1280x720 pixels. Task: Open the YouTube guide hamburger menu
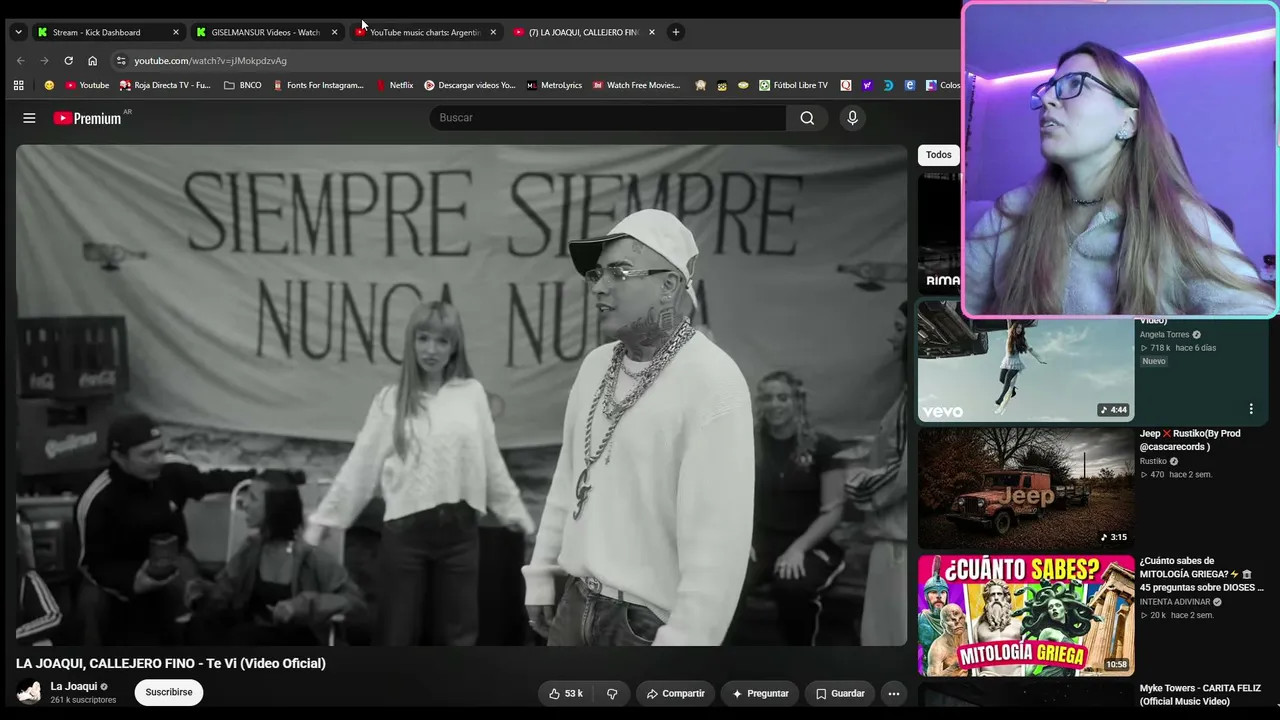29,118
